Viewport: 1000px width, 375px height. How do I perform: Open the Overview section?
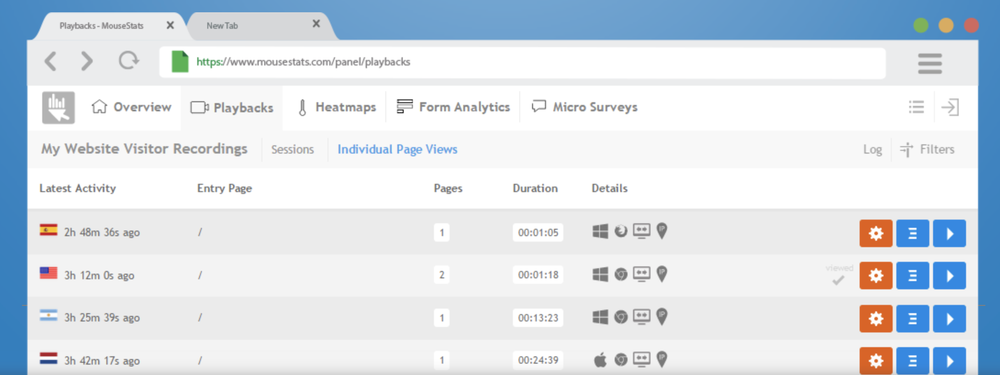[132, 107]
